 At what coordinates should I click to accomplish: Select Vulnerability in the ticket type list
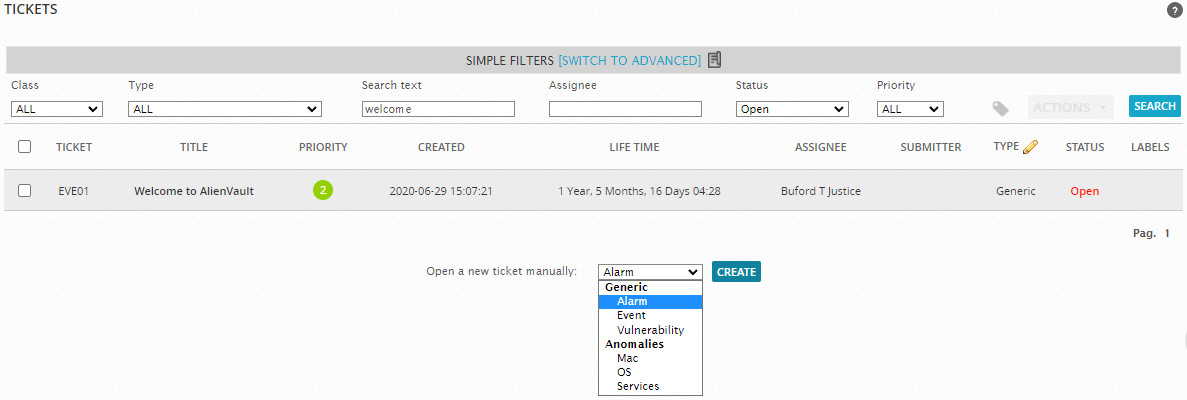coord(650,330)
